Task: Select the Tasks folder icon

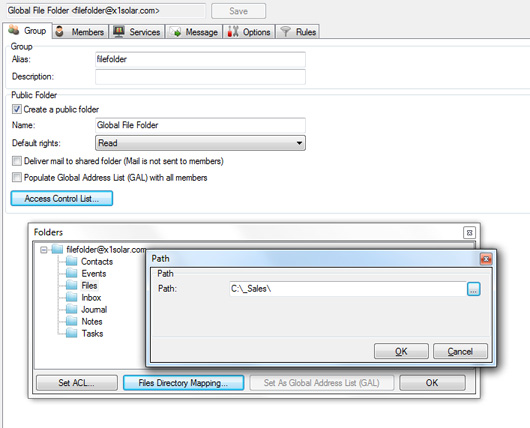Action: (x=71, y=333)
